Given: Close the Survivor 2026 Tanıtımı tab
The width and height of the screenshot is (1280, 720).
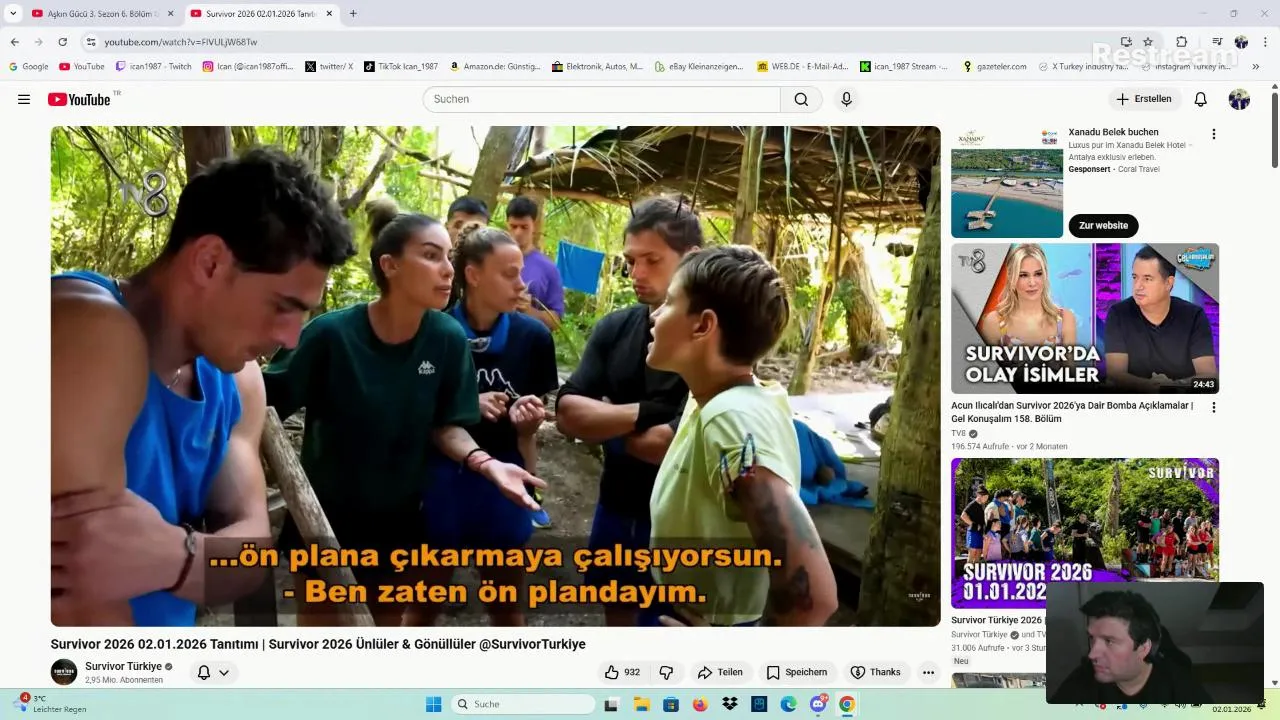Looking at the screenshot, I should [x=328, y=14].
